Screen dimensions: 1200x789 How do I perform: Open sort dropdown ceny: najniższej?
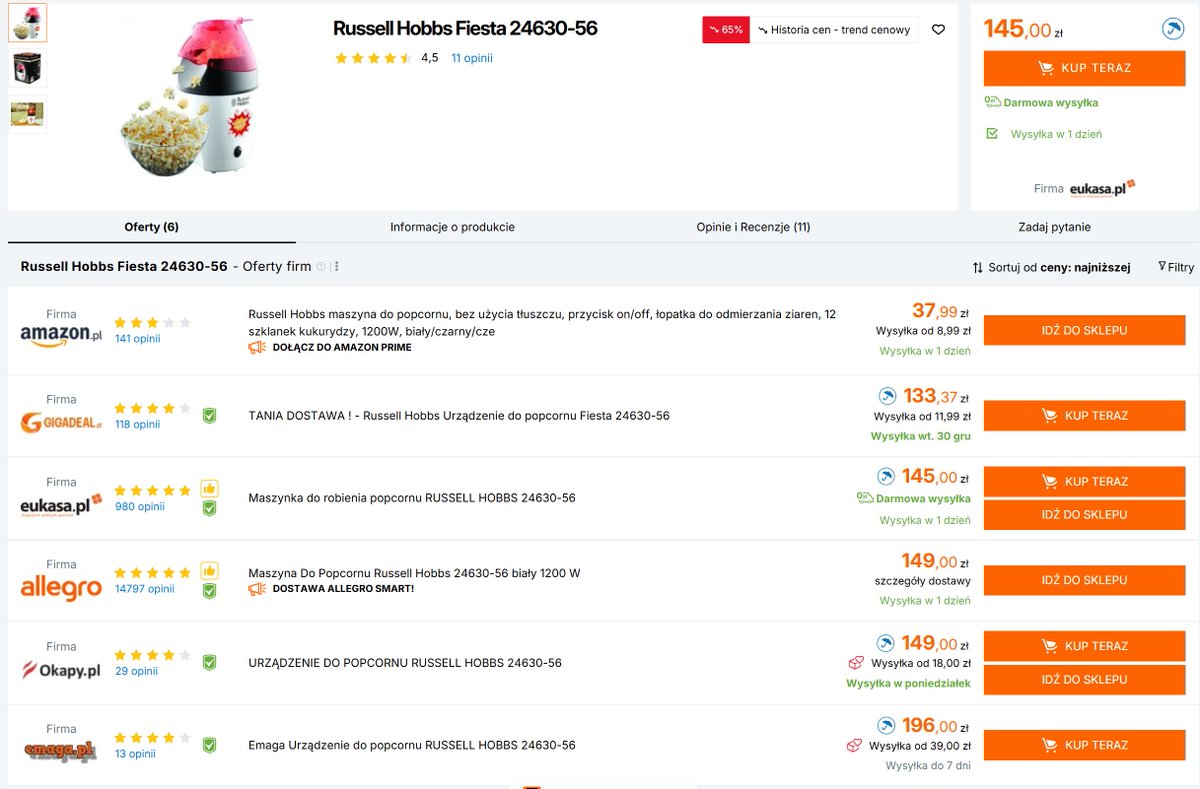(1051, 267)
